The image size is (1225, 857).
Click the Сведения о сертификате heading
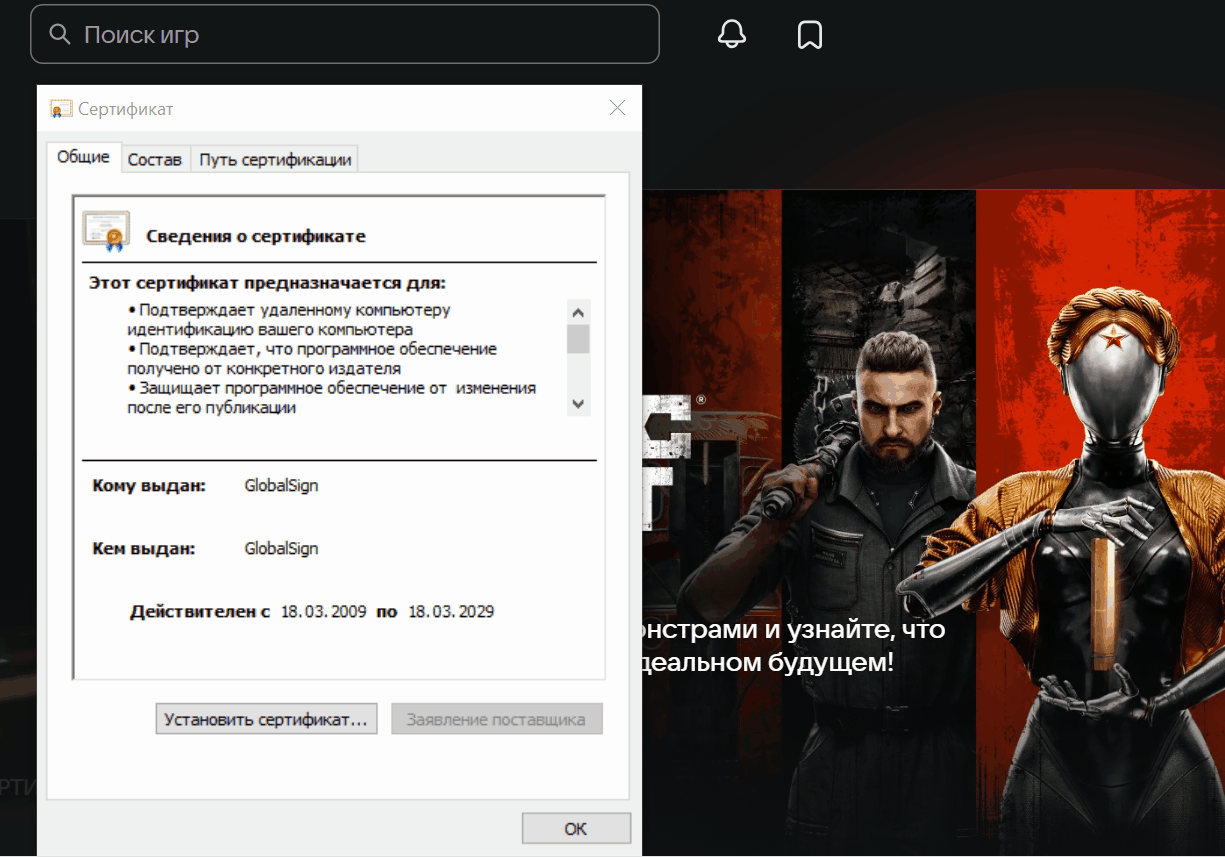point(256,237)
